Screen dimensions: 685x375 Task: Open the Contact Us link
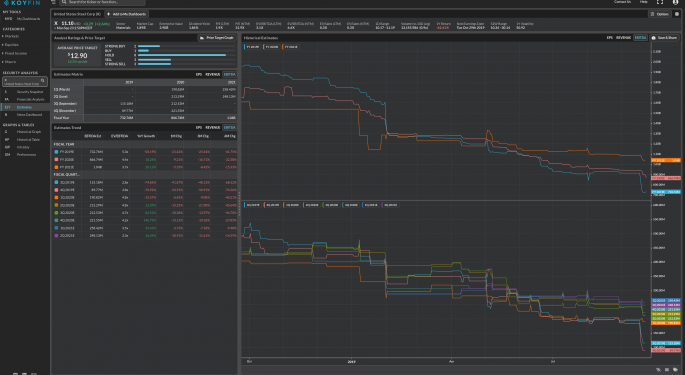coord(622,2)
